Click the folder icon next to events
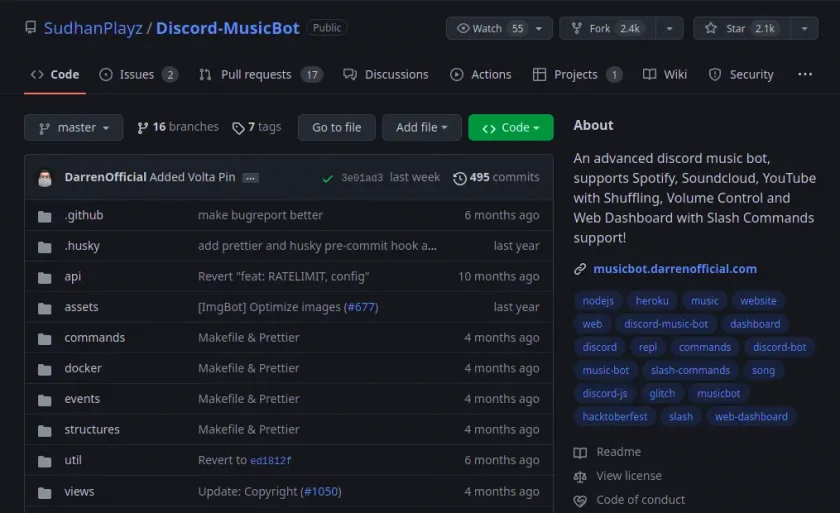 pyautogui.click(x=45, y=400)
